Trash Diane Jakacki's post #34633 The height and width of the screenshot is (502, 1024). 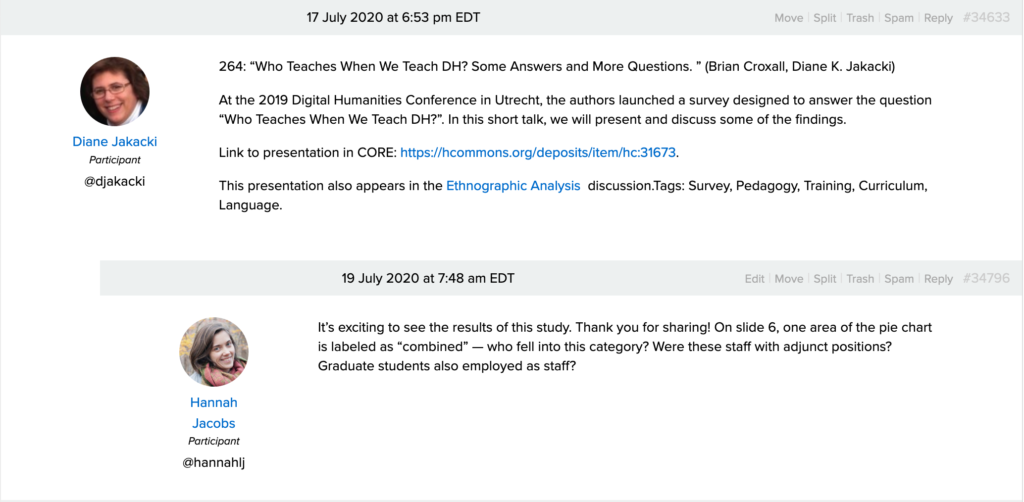[x=860, y=18]
